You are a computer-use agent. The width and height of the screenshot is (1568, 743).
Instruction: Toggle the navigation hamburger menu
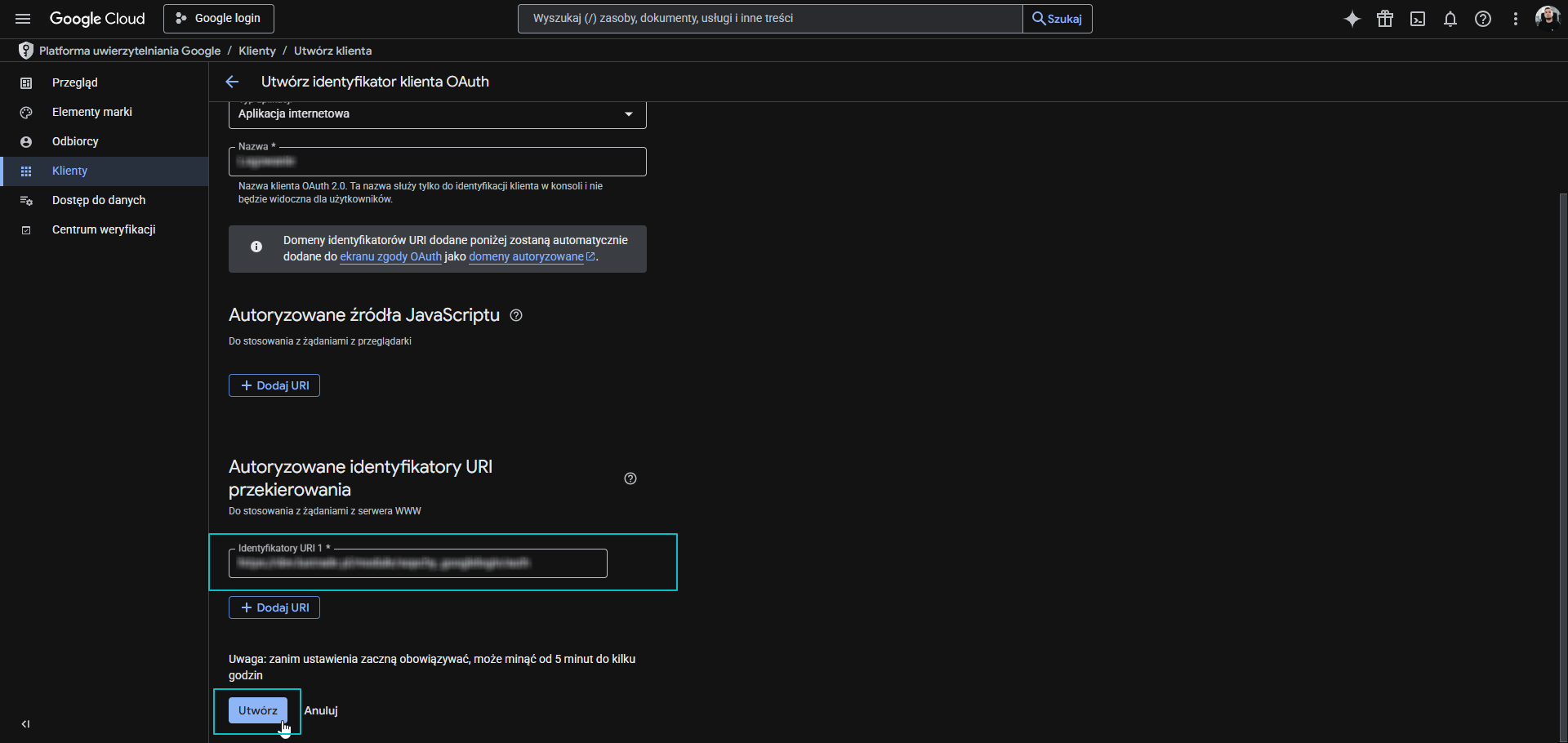pos(22,18)
